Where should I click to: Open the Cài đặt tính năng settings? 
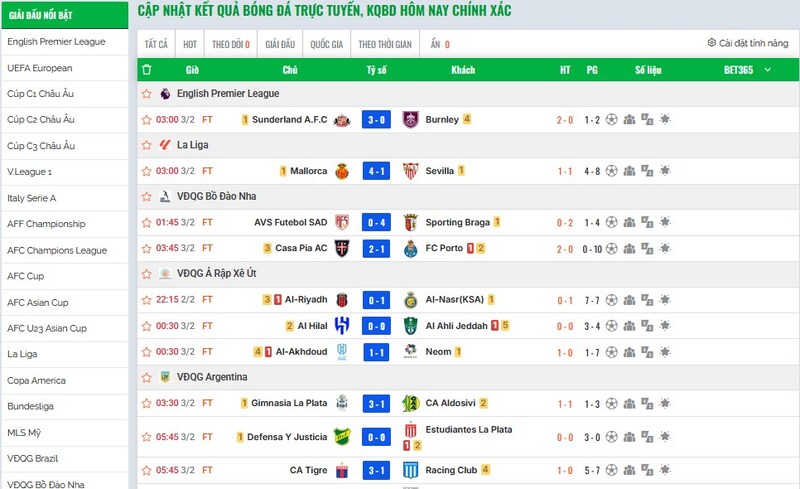(747, 44)
